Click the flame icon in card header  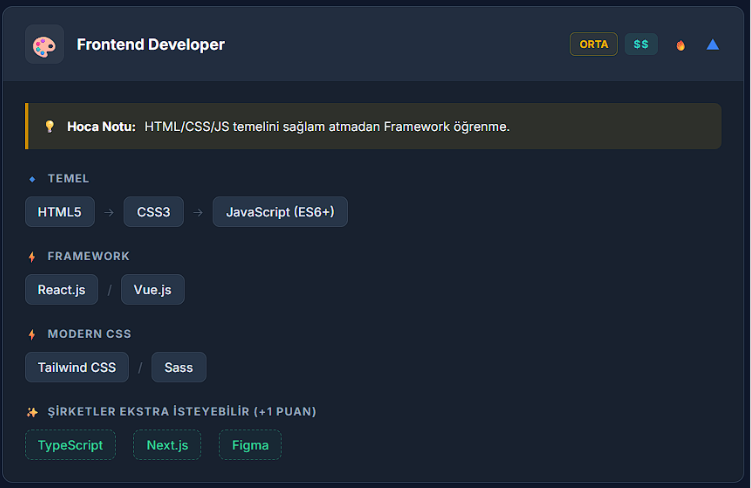click(x=680, y=45)
